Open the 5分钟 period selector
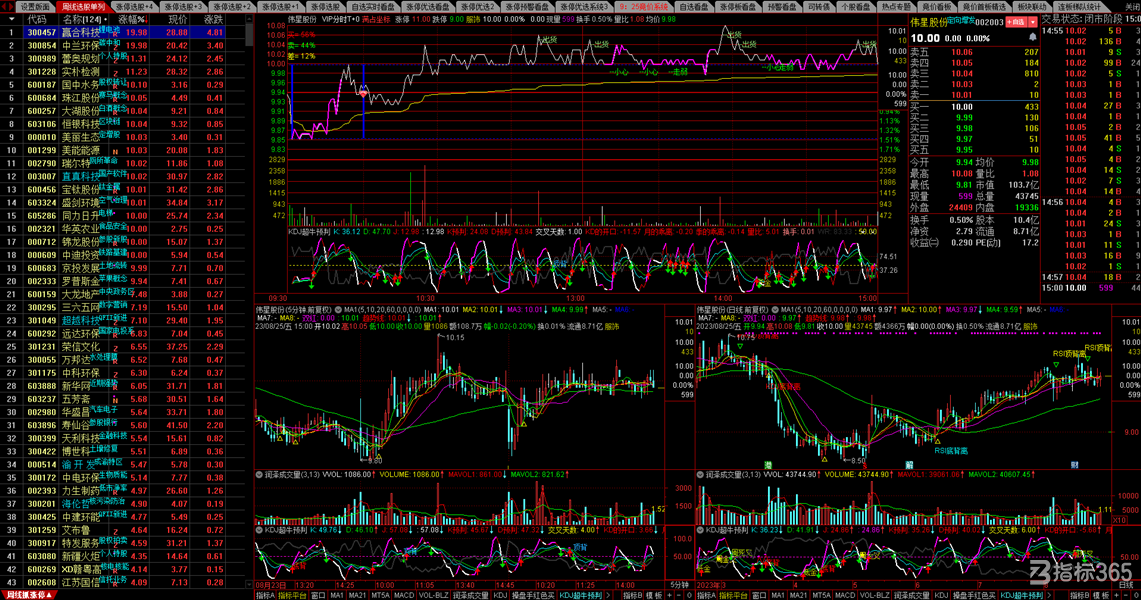The height and width of the screenshot is (600, 1141). coord(678,585)
